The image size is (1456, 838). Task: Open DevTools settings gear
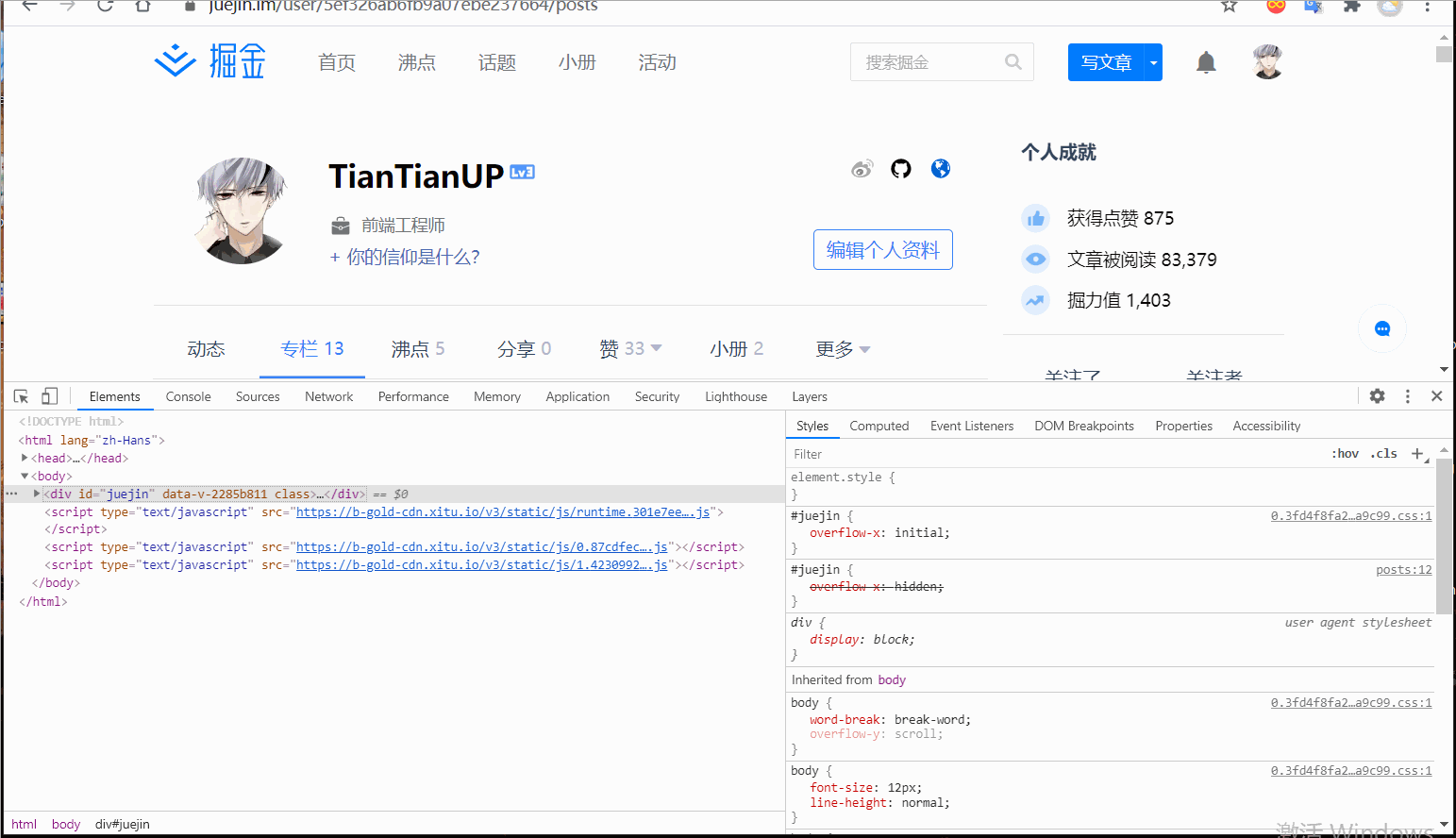1377,395
